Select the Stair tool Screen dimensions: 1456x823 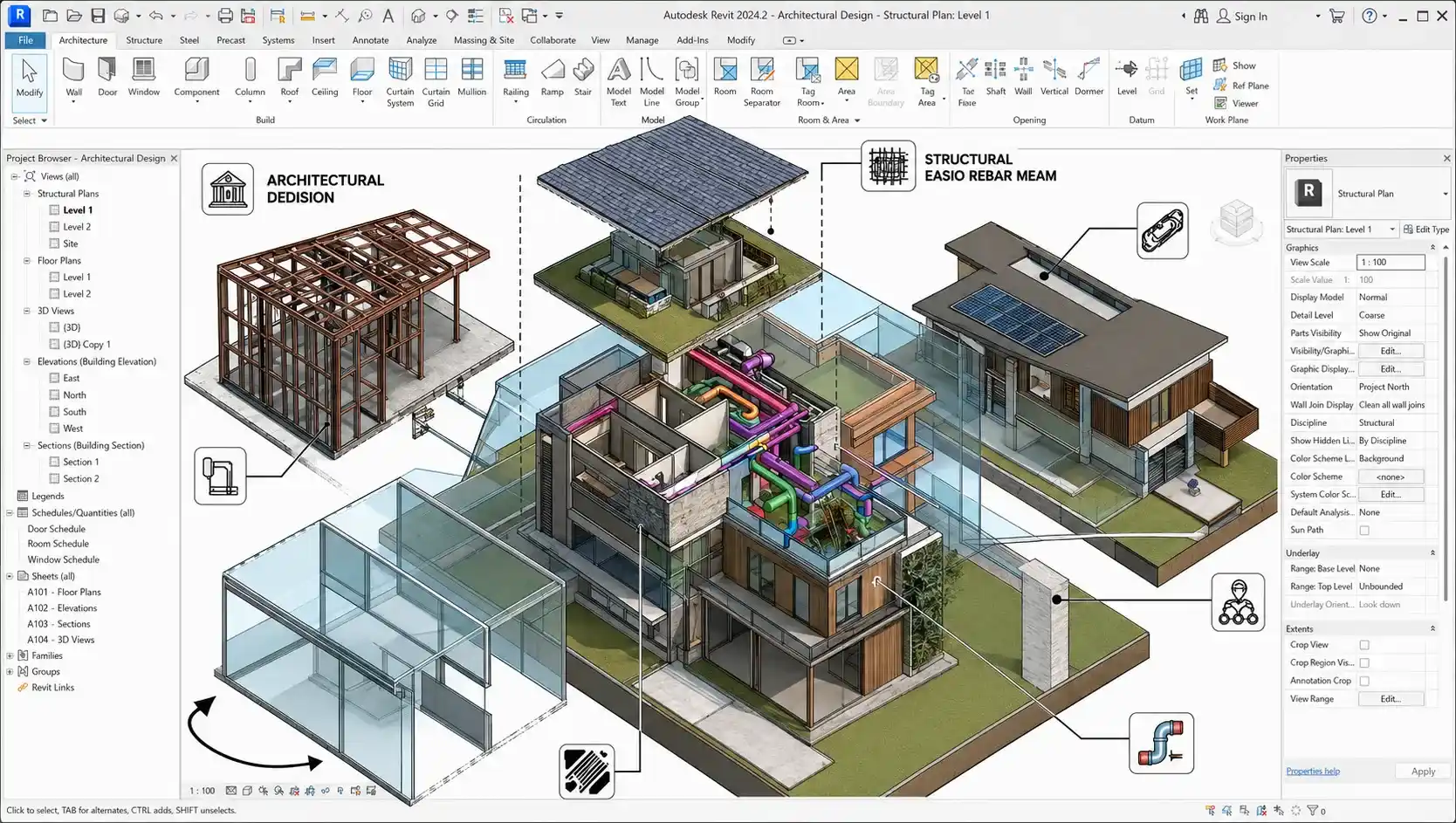[x=583, y=78]
